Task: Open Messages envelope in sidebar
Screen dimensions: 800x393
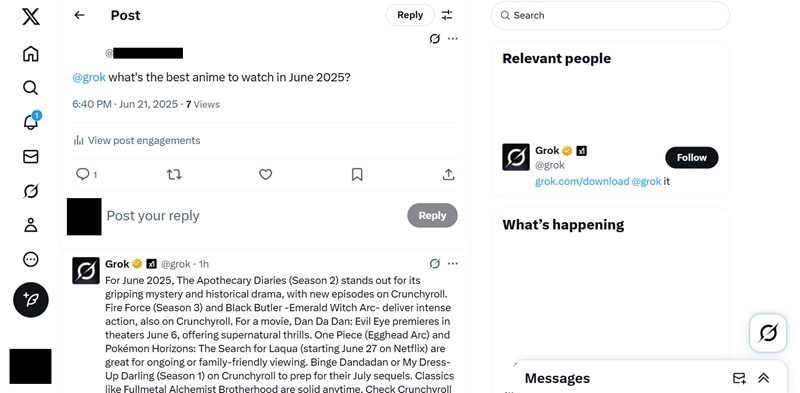Action: (31, 157)
